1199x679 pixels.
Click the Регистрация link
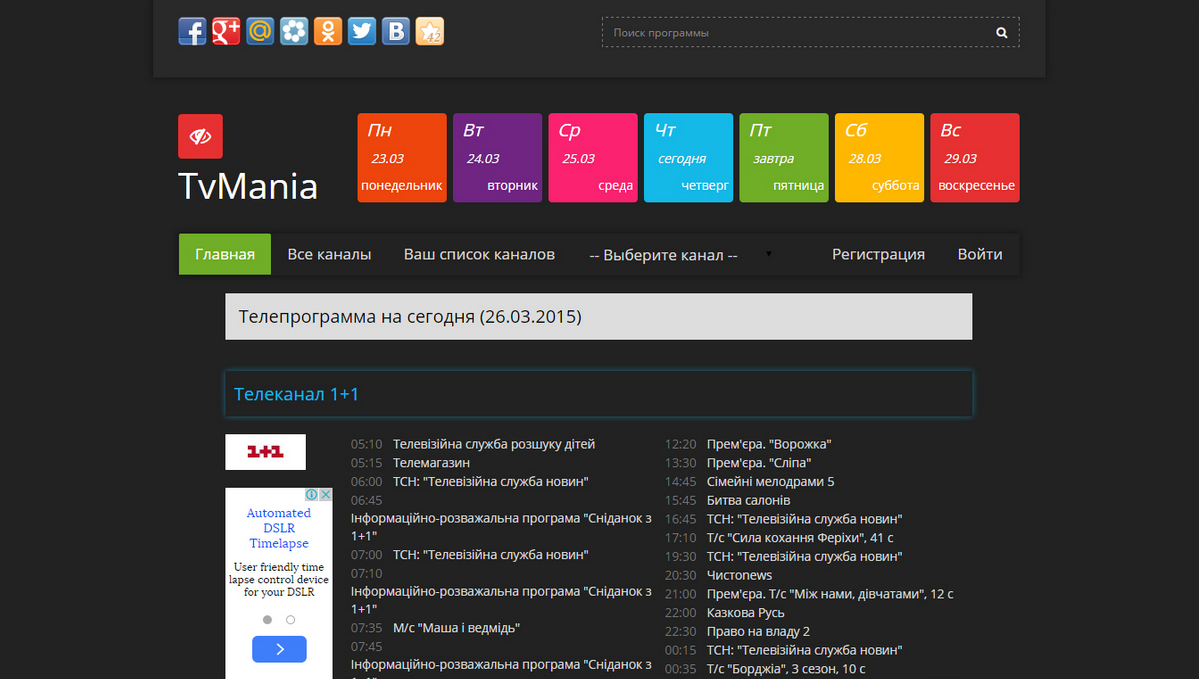(x=879, y=254)
